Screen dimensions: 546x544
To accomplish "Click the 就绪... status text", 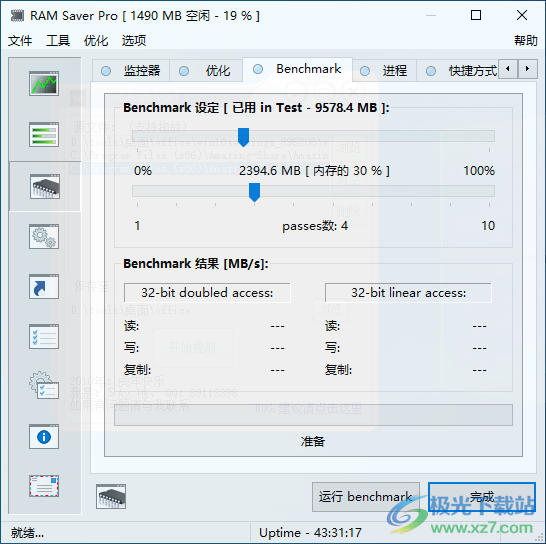I will 27,533.
